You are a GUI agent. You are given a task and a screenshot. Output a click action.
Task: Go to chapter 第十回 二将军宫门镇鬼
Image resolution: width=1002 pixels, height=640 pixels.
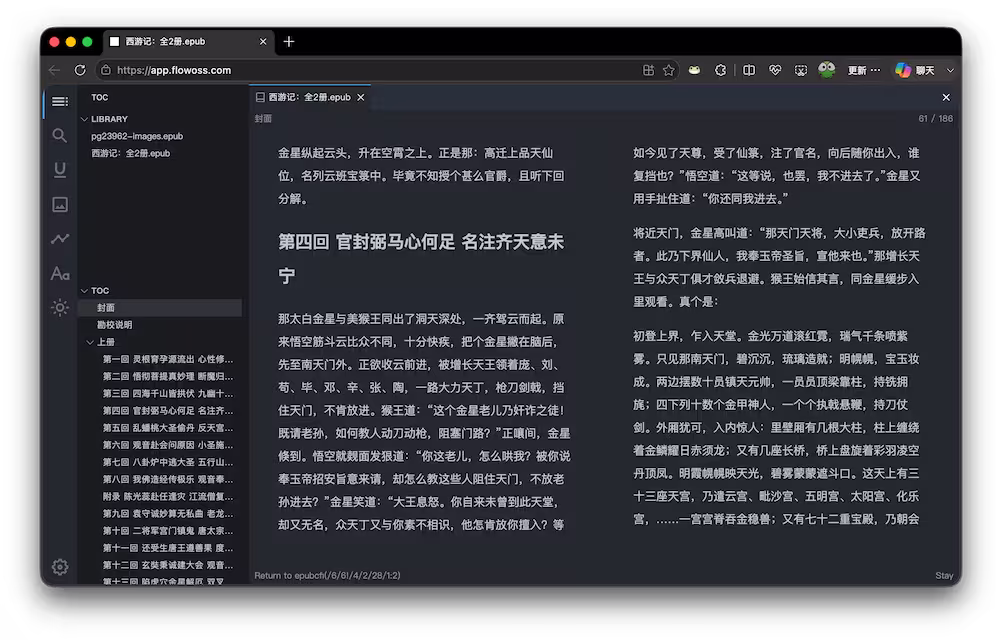click(x=168, y=531)
